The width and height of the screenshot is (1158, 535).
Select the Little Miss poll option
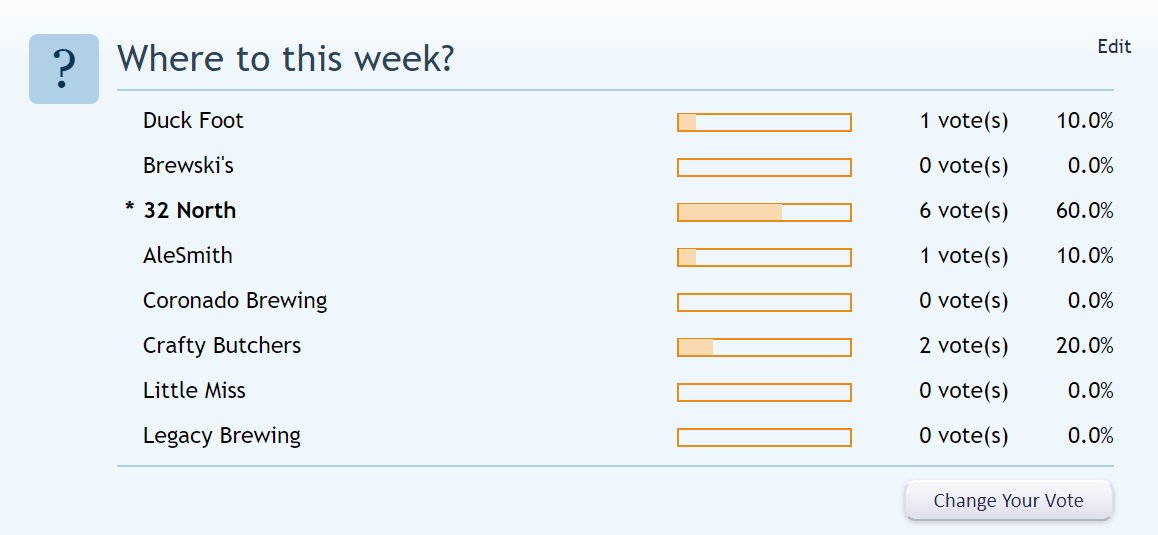pyautogui.click(x=194, y=390)
